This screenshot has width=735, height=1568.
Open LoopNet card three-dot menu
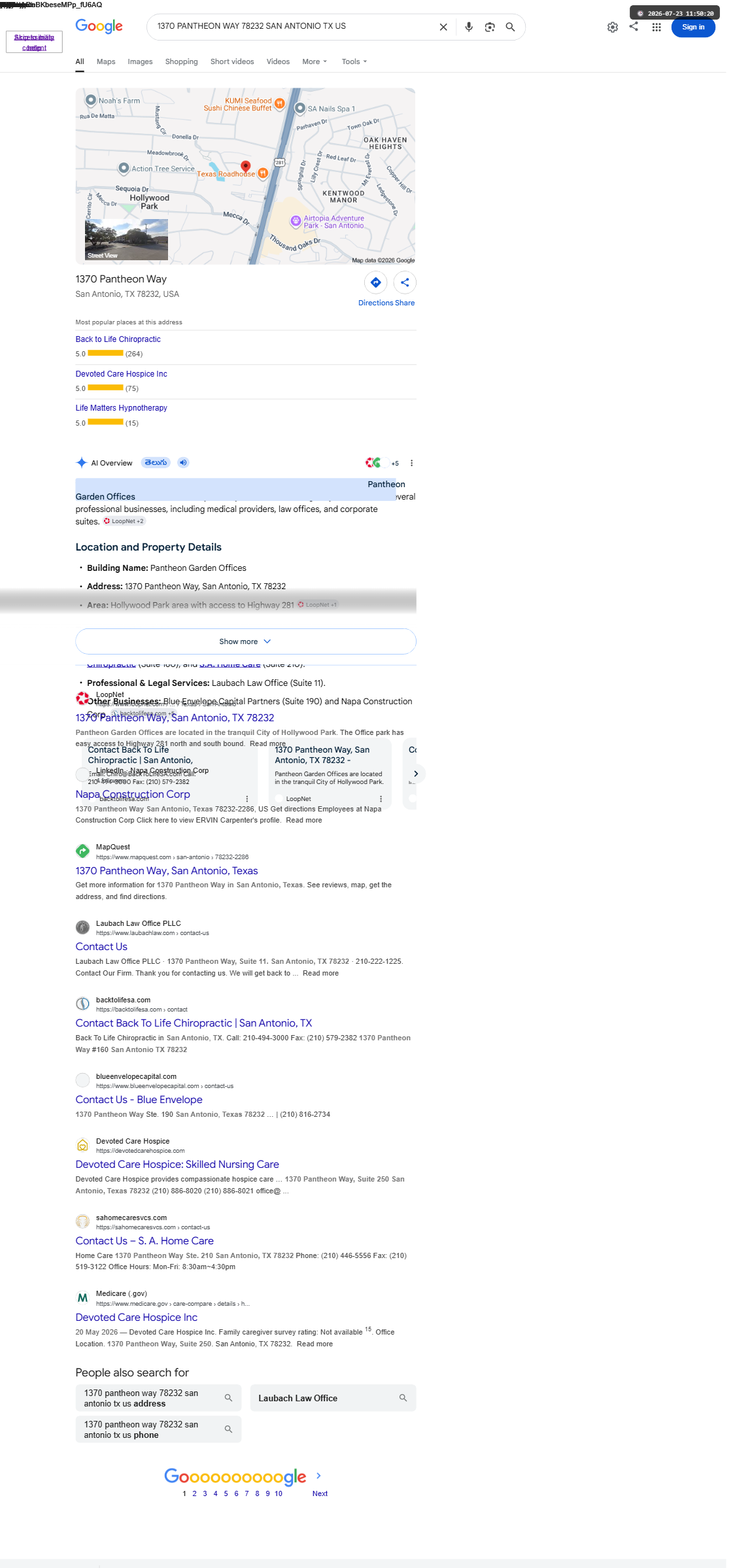click(x=381, y=799)
